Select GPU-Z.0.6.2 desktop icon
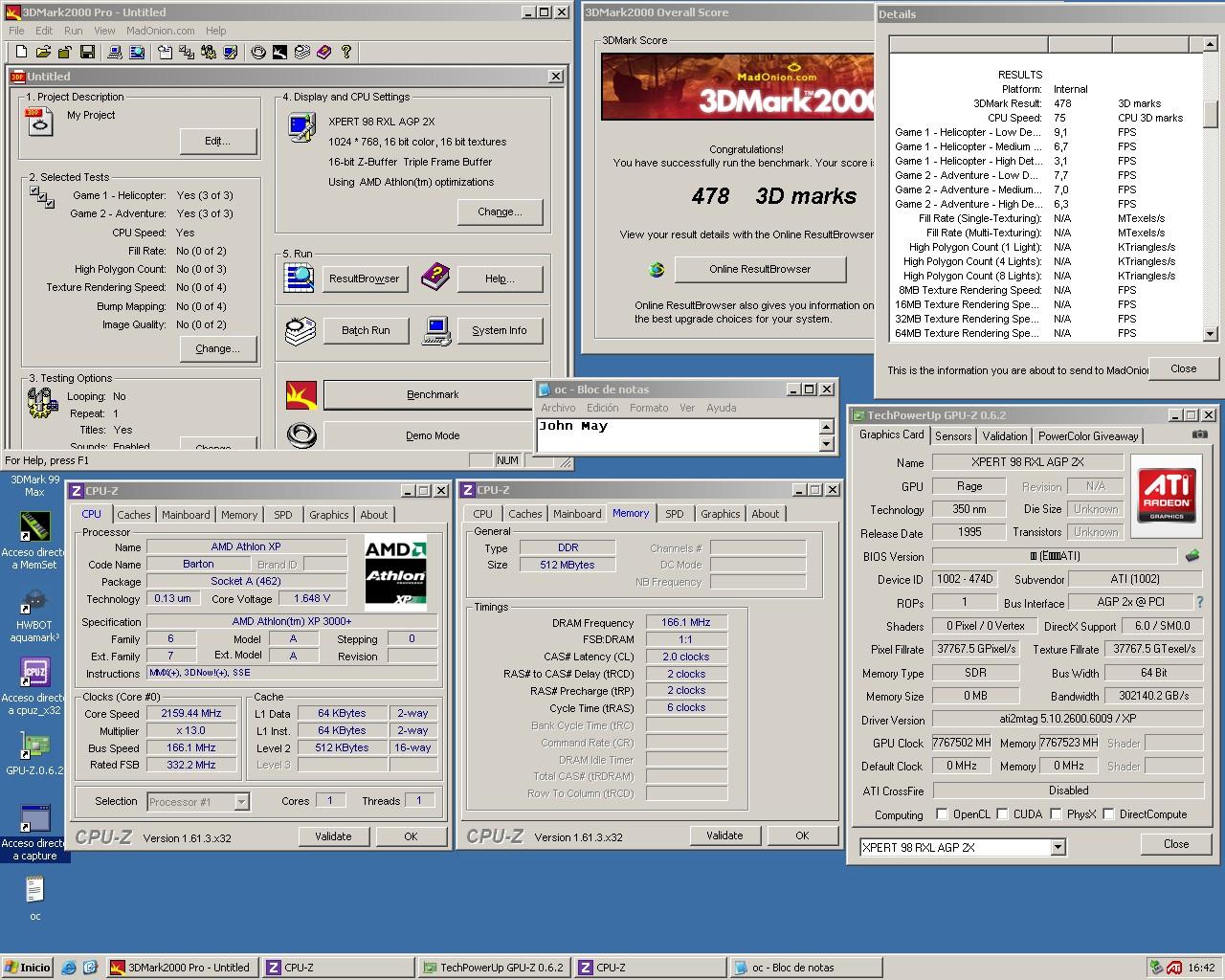 tap(34, 754)
